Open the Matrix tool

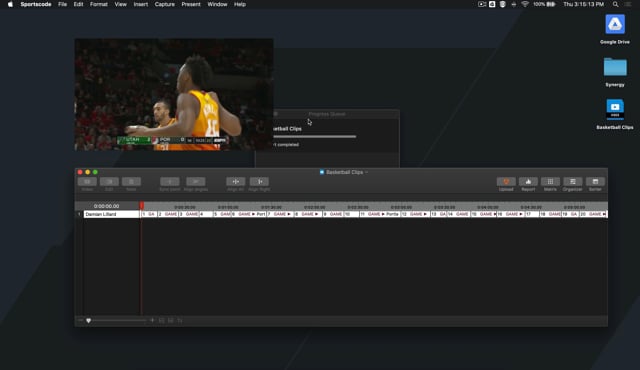tap(550, 182)
